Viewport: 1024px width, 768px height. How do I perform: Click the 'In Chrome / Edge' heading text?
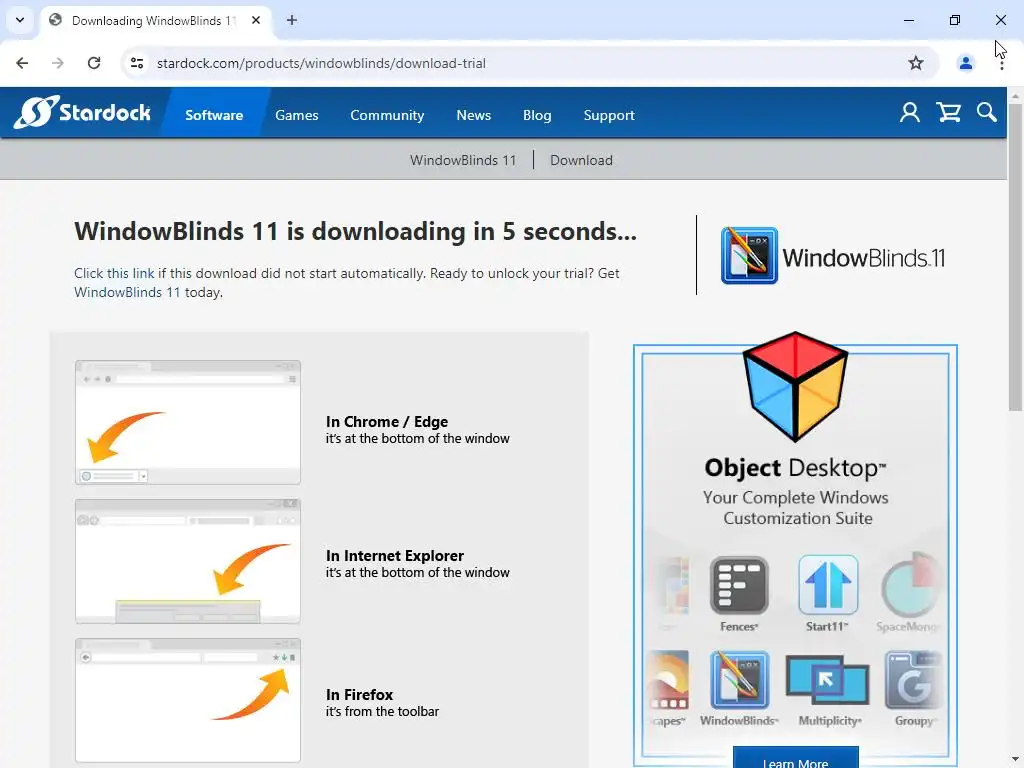[387, 422]
